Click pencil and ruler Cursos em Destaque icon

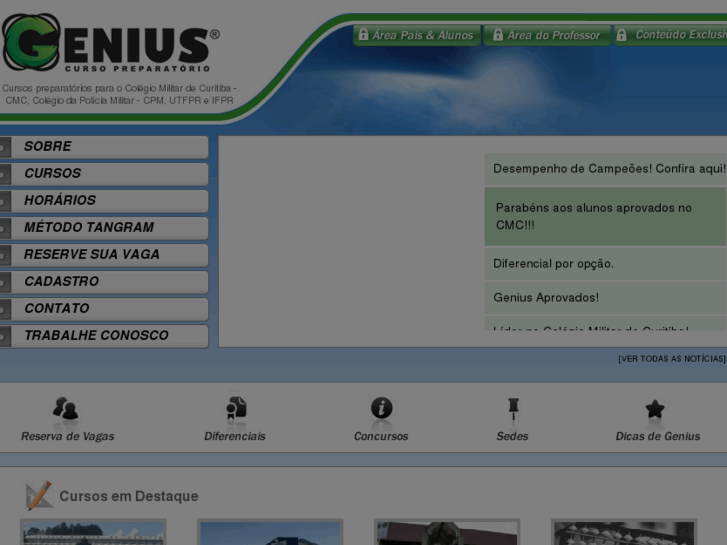click(39, 496)
